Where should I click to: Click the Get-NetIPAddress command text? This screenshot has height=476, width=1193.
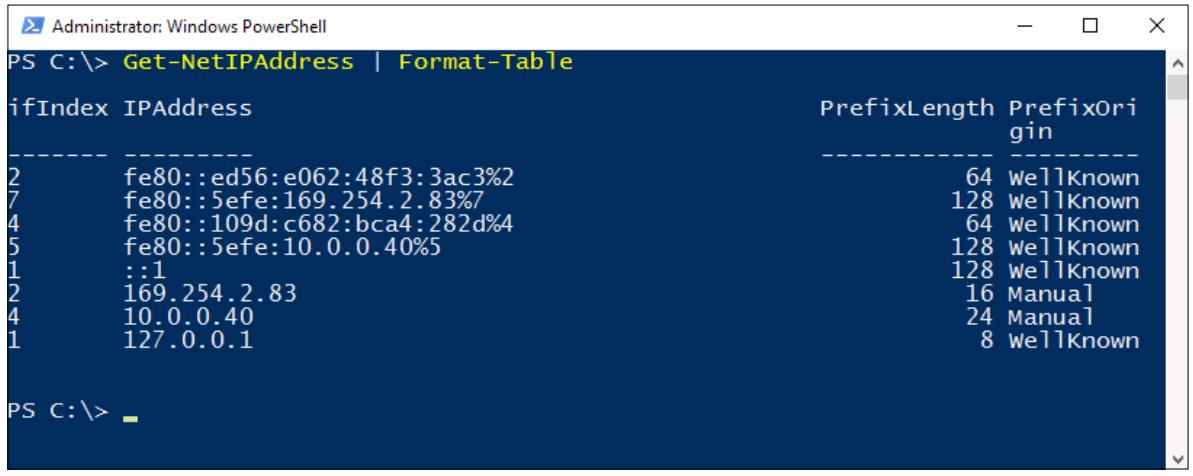[238, 62]
